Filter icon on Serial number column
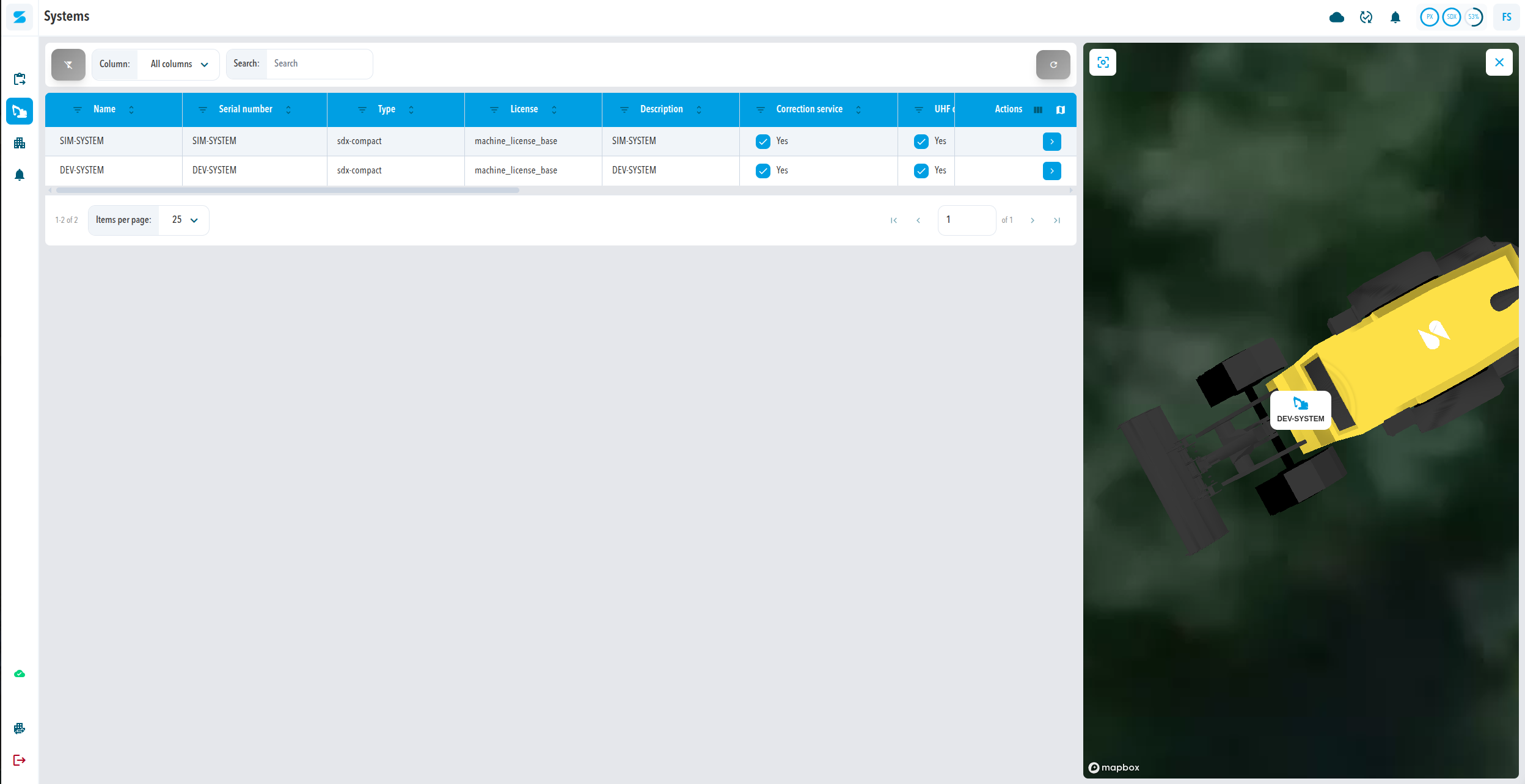Image resolution: width=1525 pixels, height=784 pixels. coord(203,110)
